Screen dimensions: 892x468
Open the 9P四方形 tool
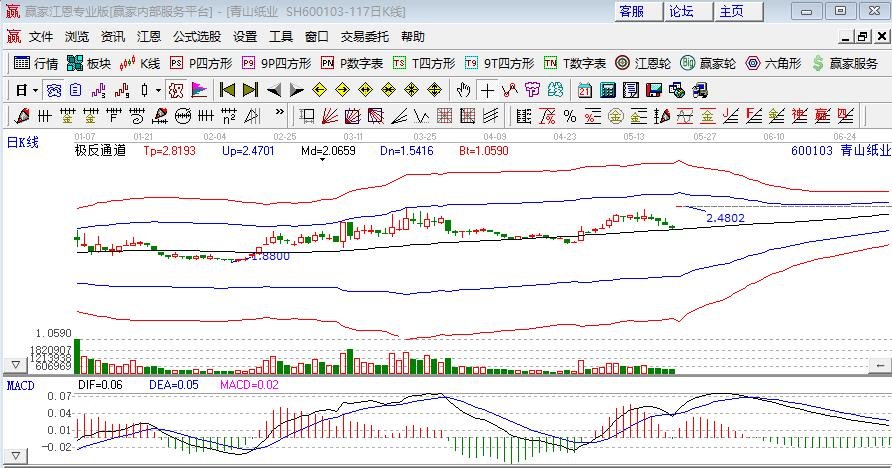(276, 63)
